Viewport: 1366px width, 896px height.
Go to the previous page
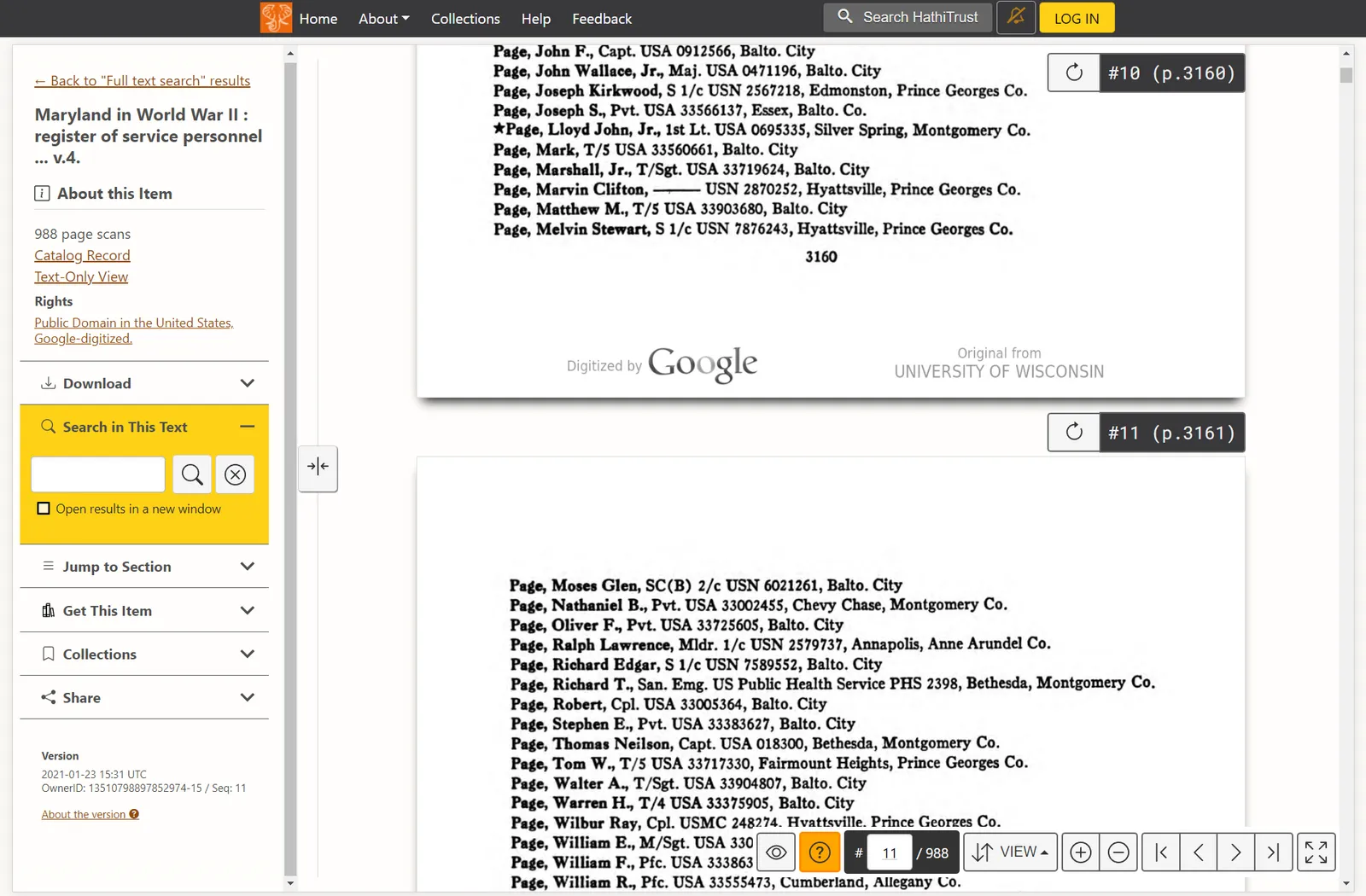1199,852
